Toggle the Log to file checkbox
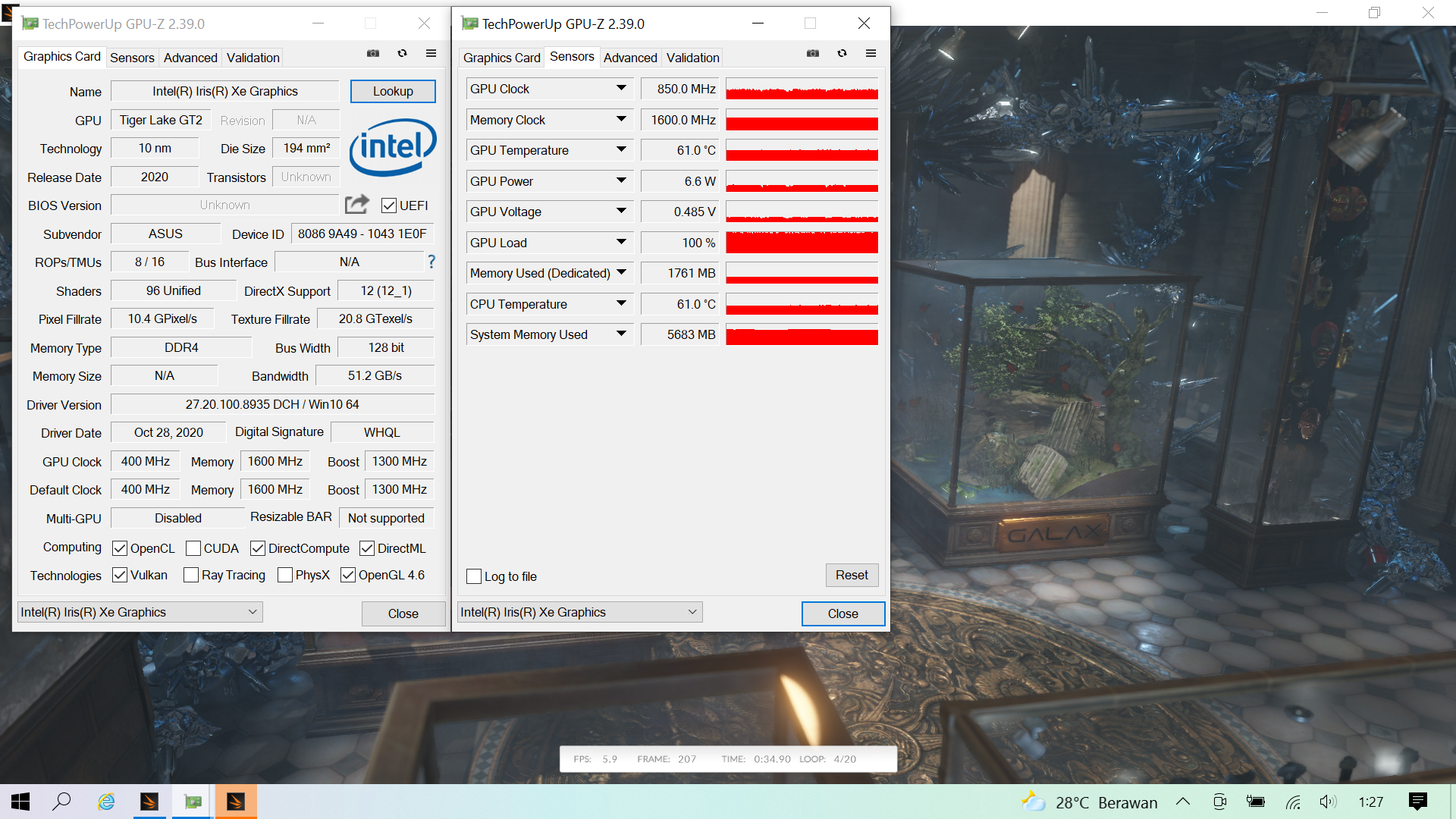 click(x=474, y=576)
